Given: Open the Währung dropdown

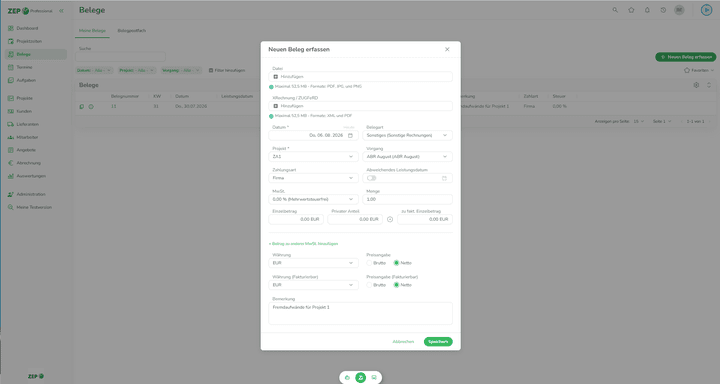Looking at the screenshot, I should [x=313, y=263].
